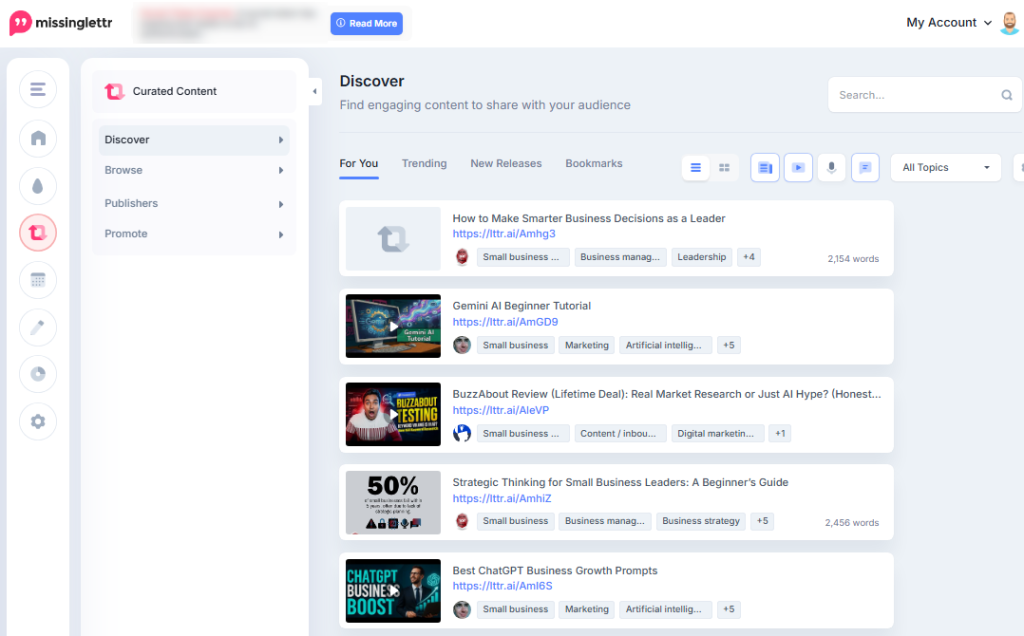Screen dimensions: 1024x636
Task: Switch to the Trending tab
Action: click(x=424, y=163)
